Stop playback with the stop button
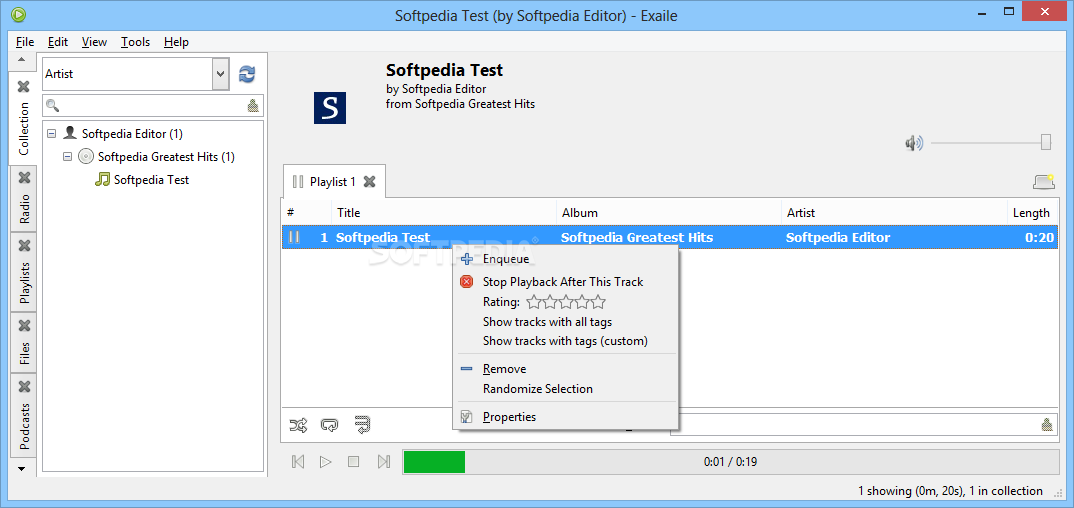Viewport: 1074px width, 508px height. click(x=353, y=462)
